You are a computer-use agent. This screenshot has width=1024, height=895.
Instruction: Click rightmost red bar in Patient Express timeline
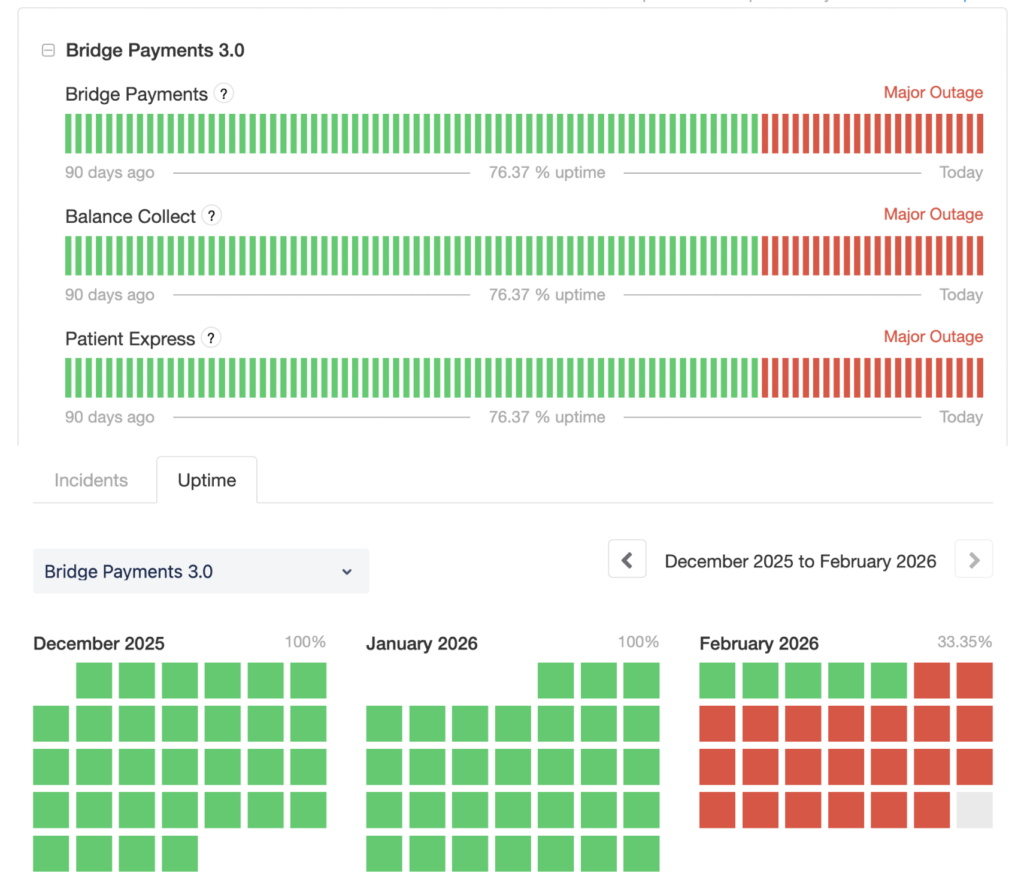coord(980,378)
